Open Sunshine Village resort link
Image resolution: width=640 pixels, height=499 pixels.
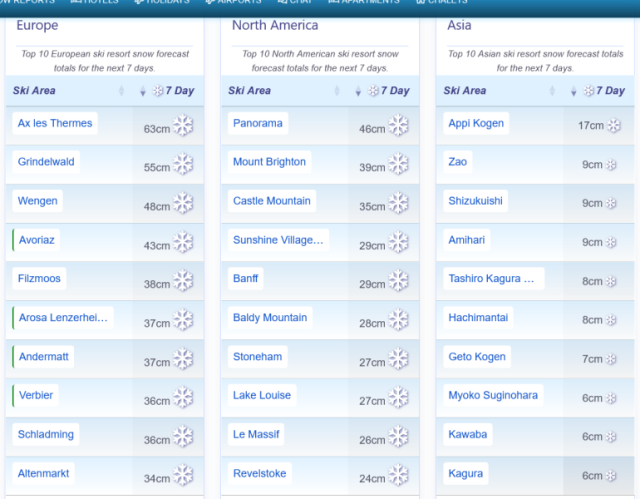(278, 240)
